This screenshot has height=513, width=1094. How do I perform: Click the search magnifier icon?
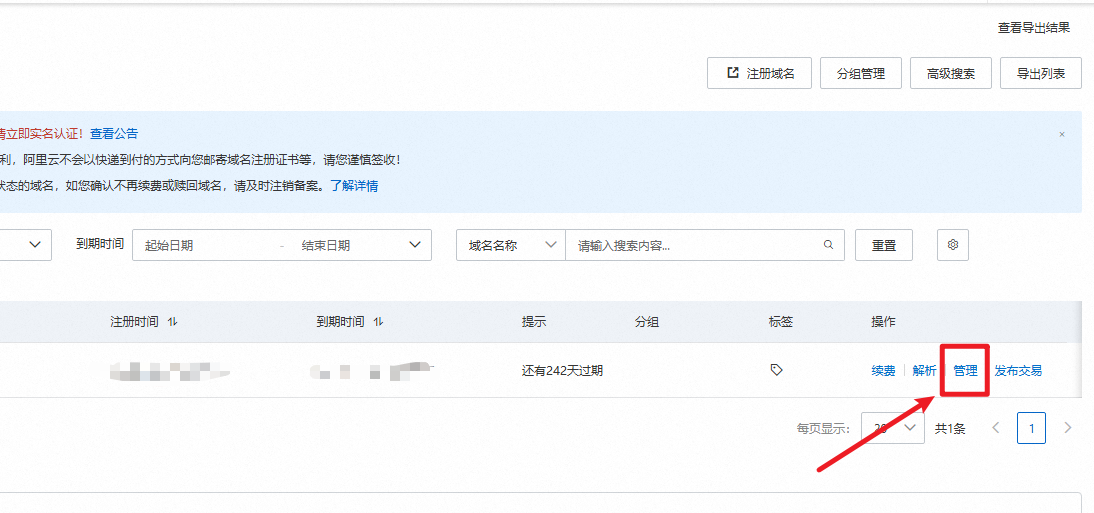pyautogui.click(x=828, y=245)
